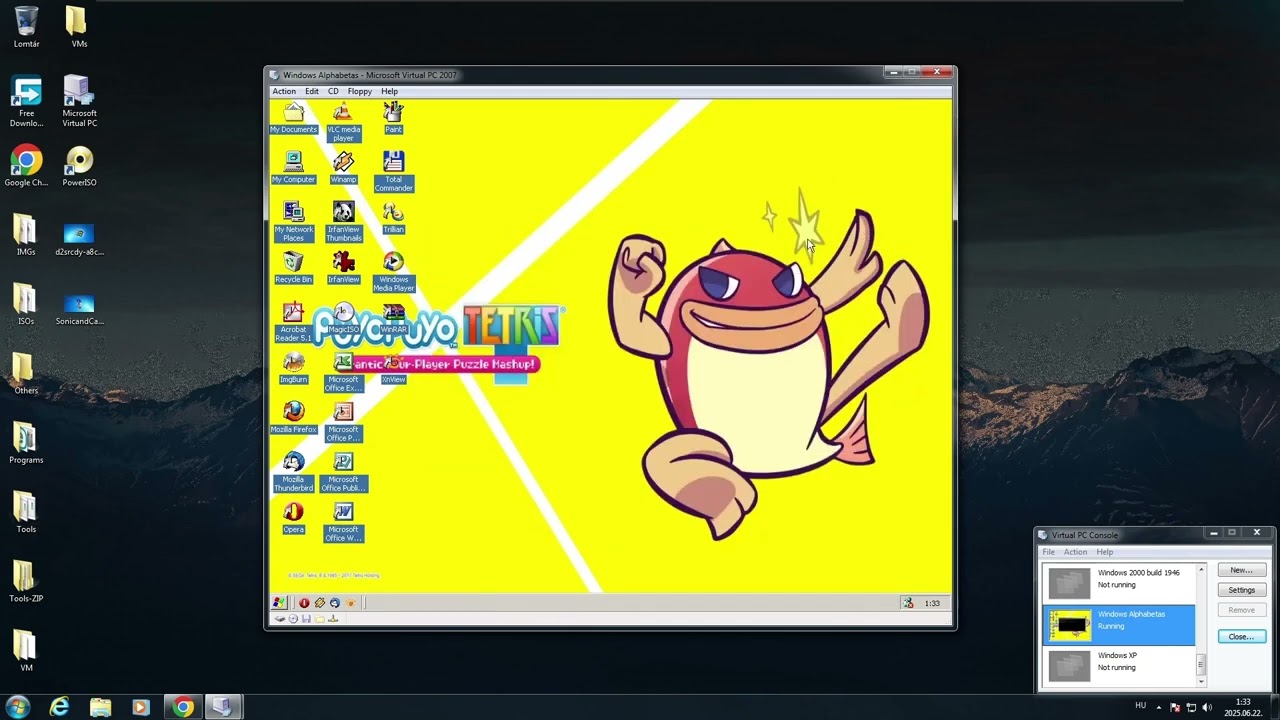Open Microsoft Office Excel shortcut

point(343,372)
